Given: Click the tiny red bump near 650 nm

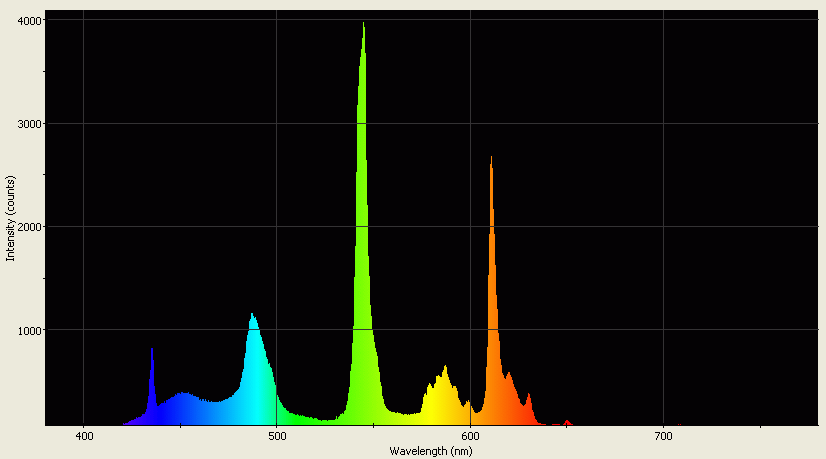Looking at the screenshot, I should [x=567, y=422].
